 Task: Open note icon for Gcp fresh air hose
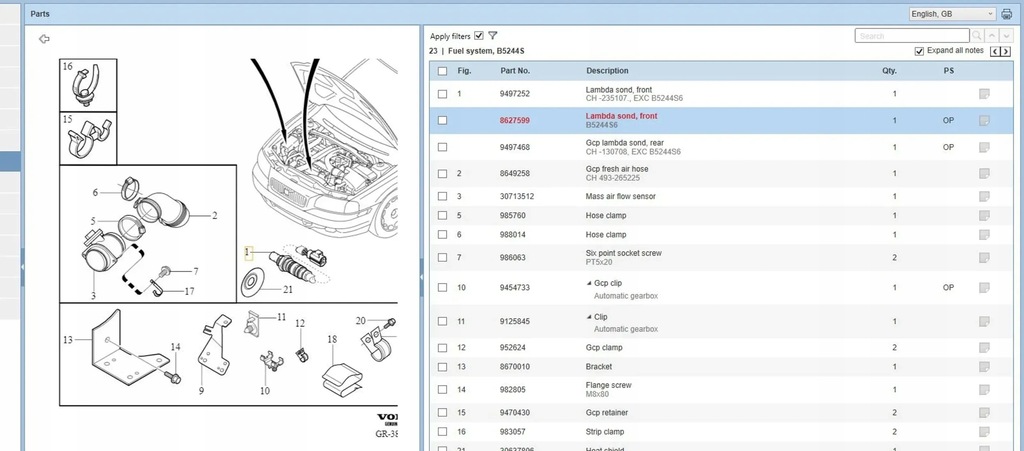(x=984, y=174)
